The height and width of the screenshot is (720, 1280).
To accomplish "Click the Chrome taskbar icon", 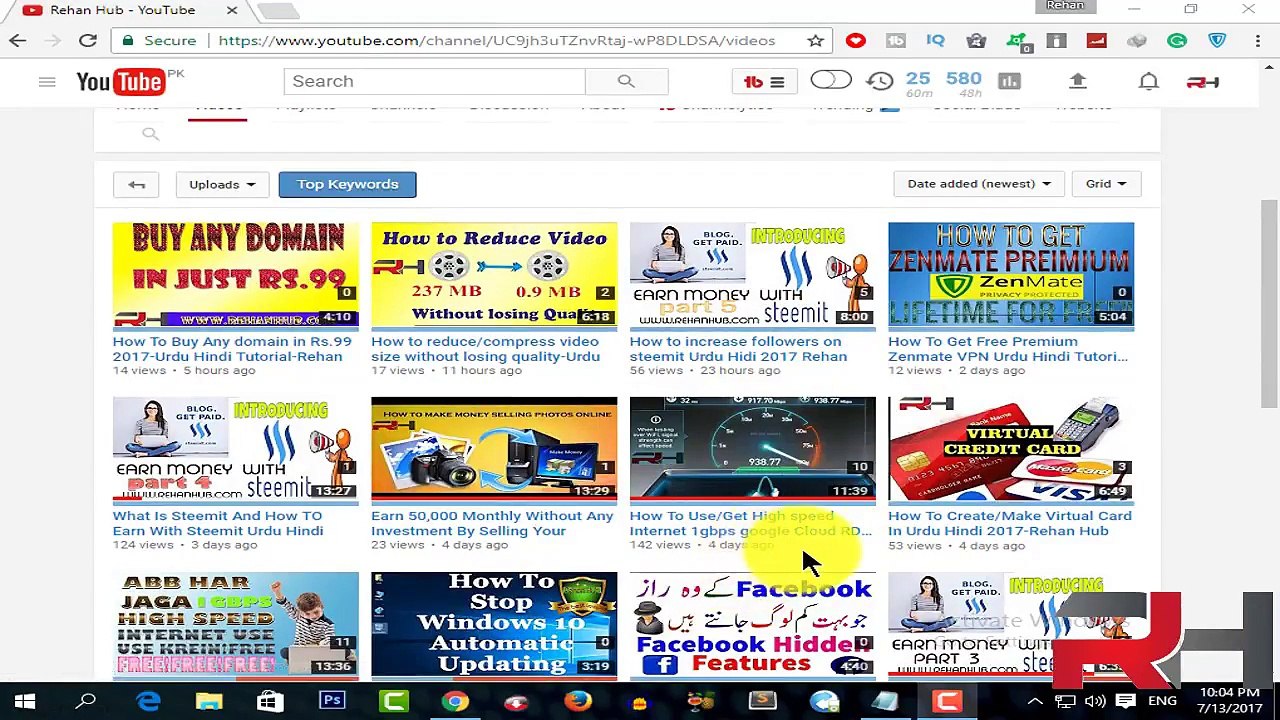I will click(x=455, y=702).
